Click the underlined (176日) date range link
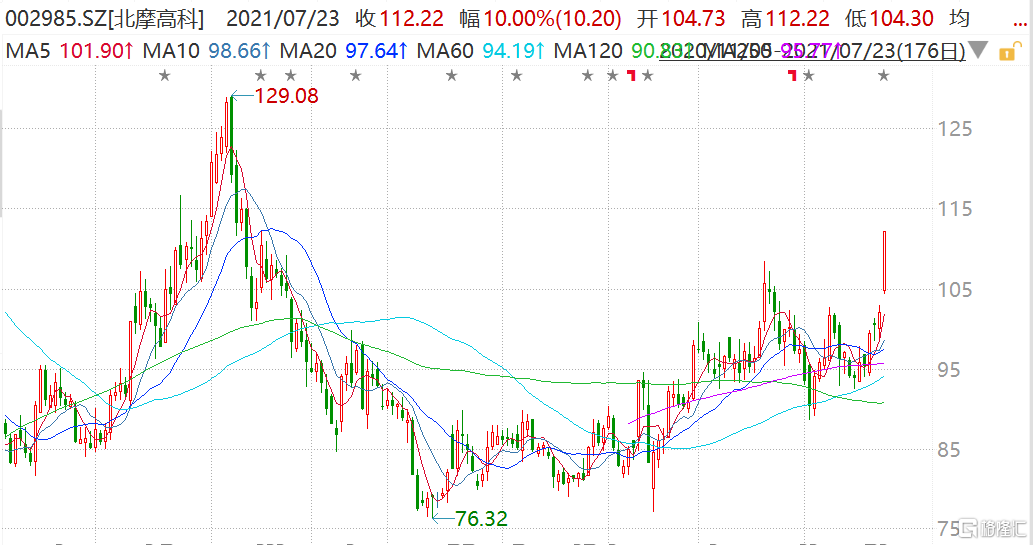 812,51
